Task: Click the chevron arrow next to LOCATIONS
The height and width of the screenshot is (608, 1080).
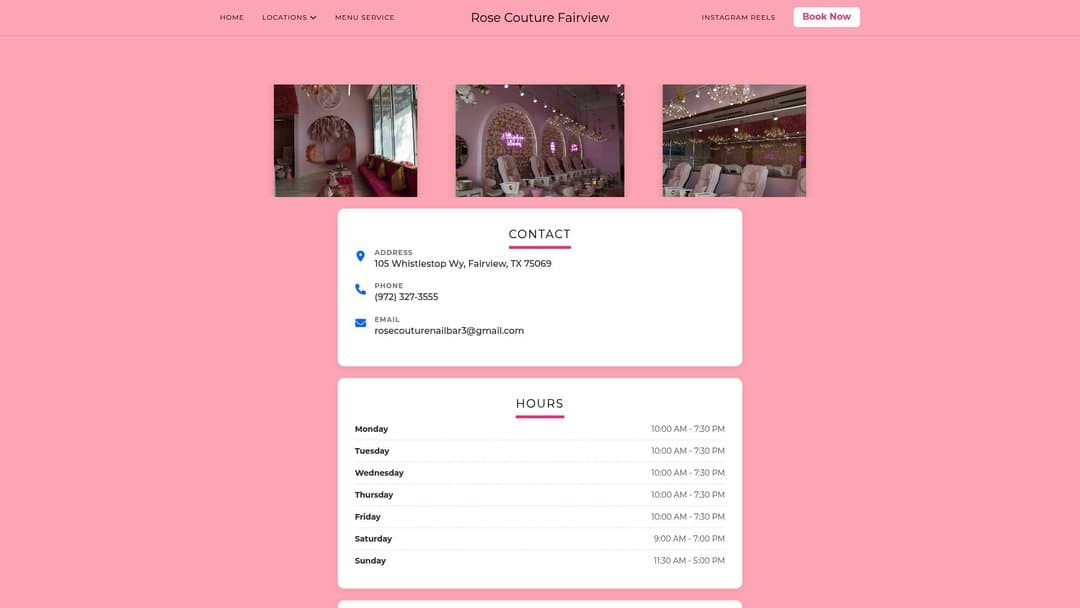Action: [x=313, y=17]
